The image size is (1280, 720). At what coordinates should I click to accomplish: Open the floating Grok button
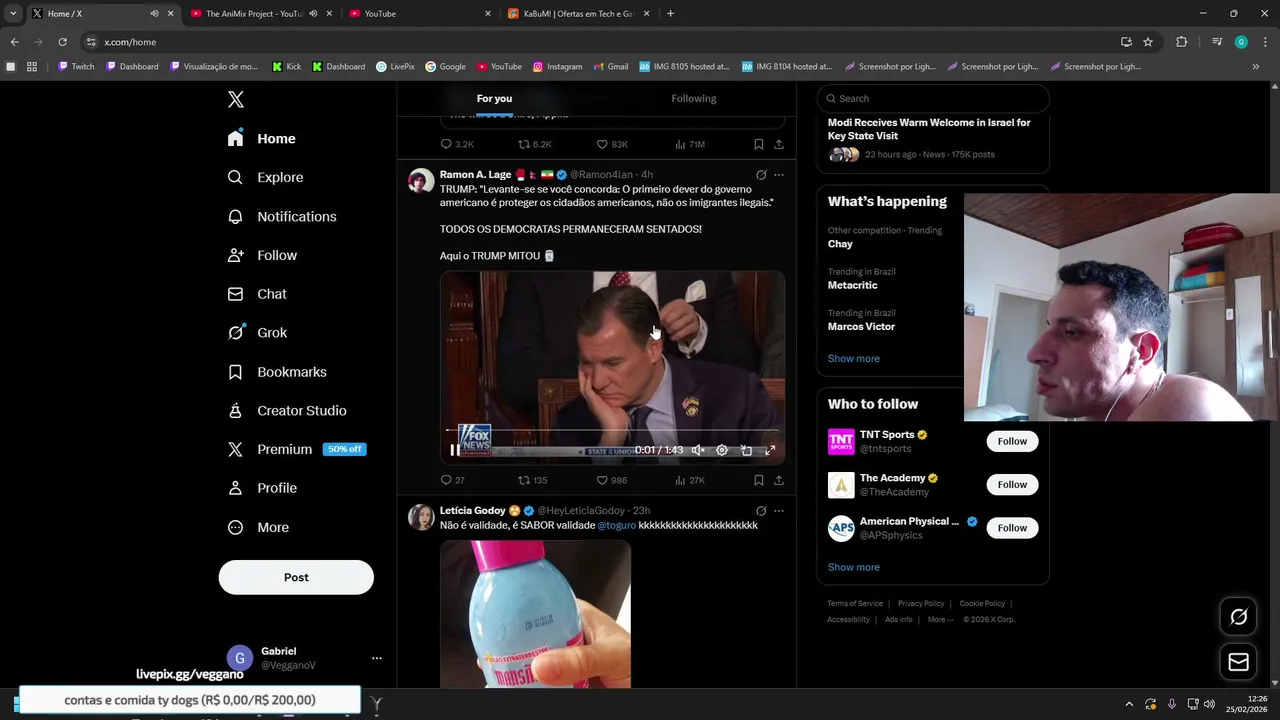(1238, 617)
